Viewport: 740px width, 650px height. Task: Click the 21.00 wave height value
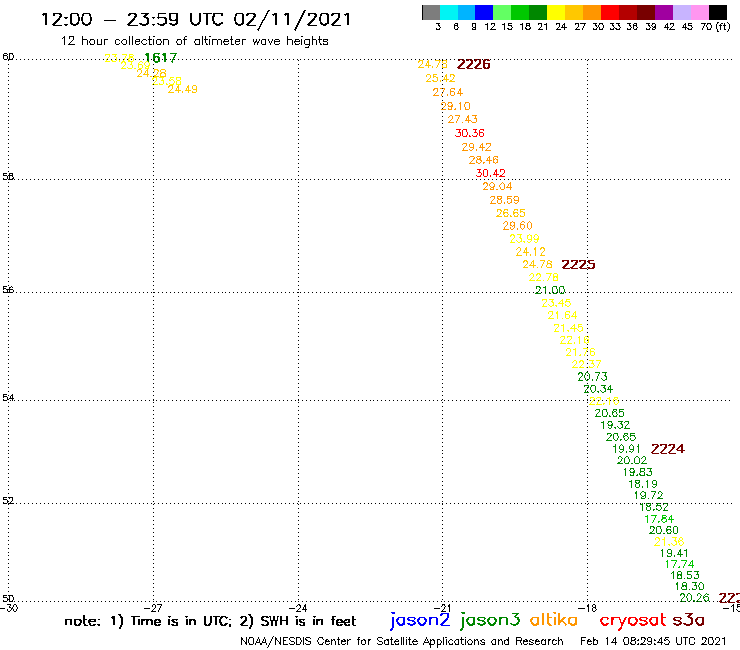(550, 290)
